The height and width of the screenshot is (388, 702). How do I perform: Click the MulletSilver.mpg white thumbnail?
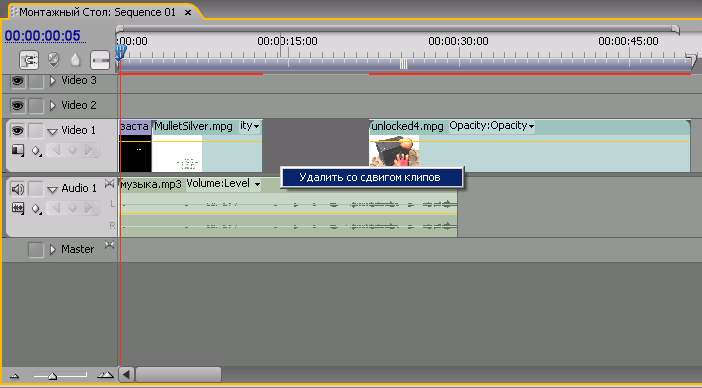(x=177, y=153)
